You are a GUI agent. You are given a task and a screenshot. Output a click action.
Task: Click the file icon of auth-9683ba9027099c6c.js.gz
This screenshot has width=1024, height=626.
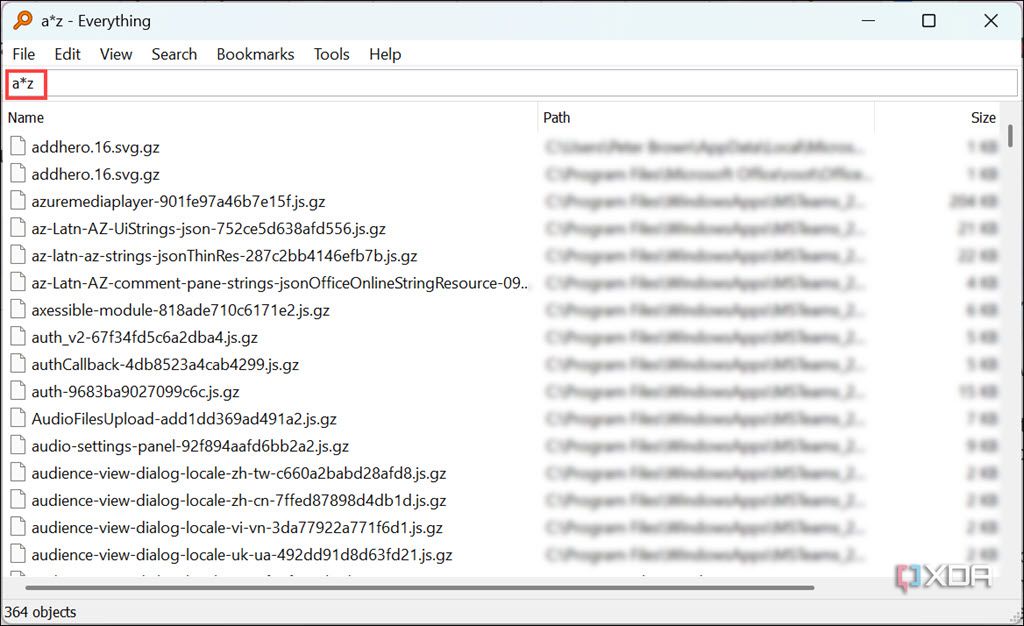coord(18,391)
